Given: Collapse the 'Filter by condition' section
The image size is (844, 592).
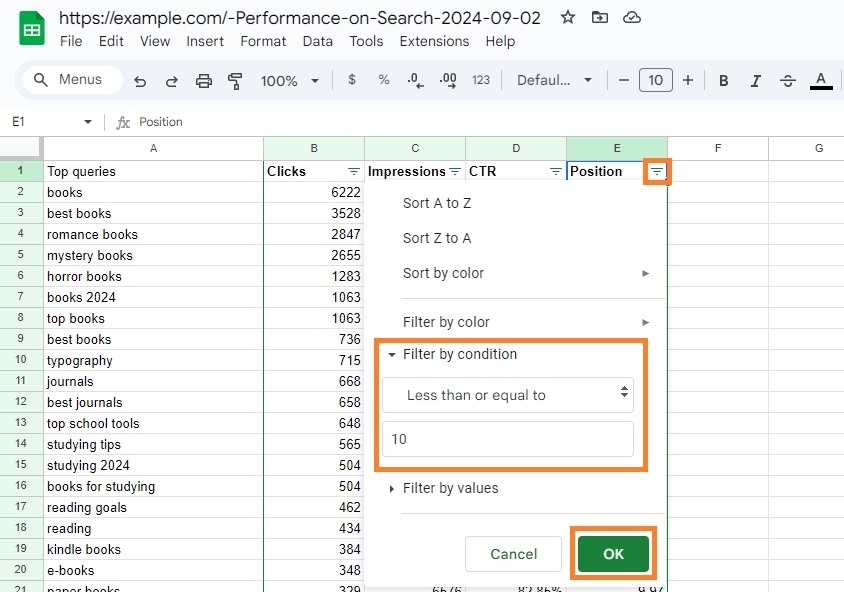Looking at the screenshot, I should click(x=390, y=354).
